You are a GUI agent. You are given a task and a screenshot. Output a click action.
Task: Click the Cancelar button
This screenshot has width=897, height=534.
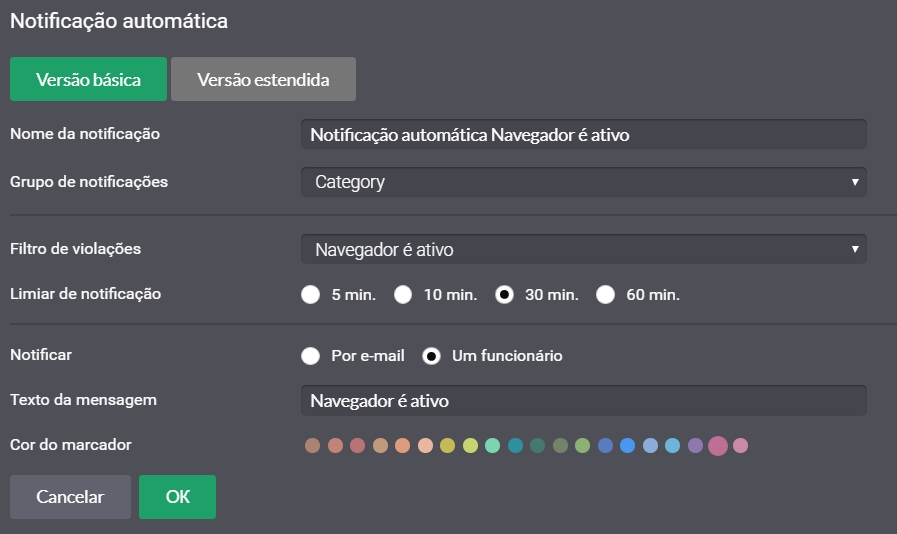[x=70, y=497]
